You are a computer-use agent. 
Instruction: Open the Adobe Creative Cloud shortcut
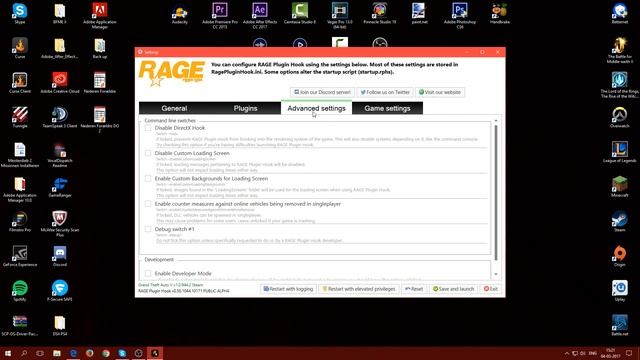(60, 82)
